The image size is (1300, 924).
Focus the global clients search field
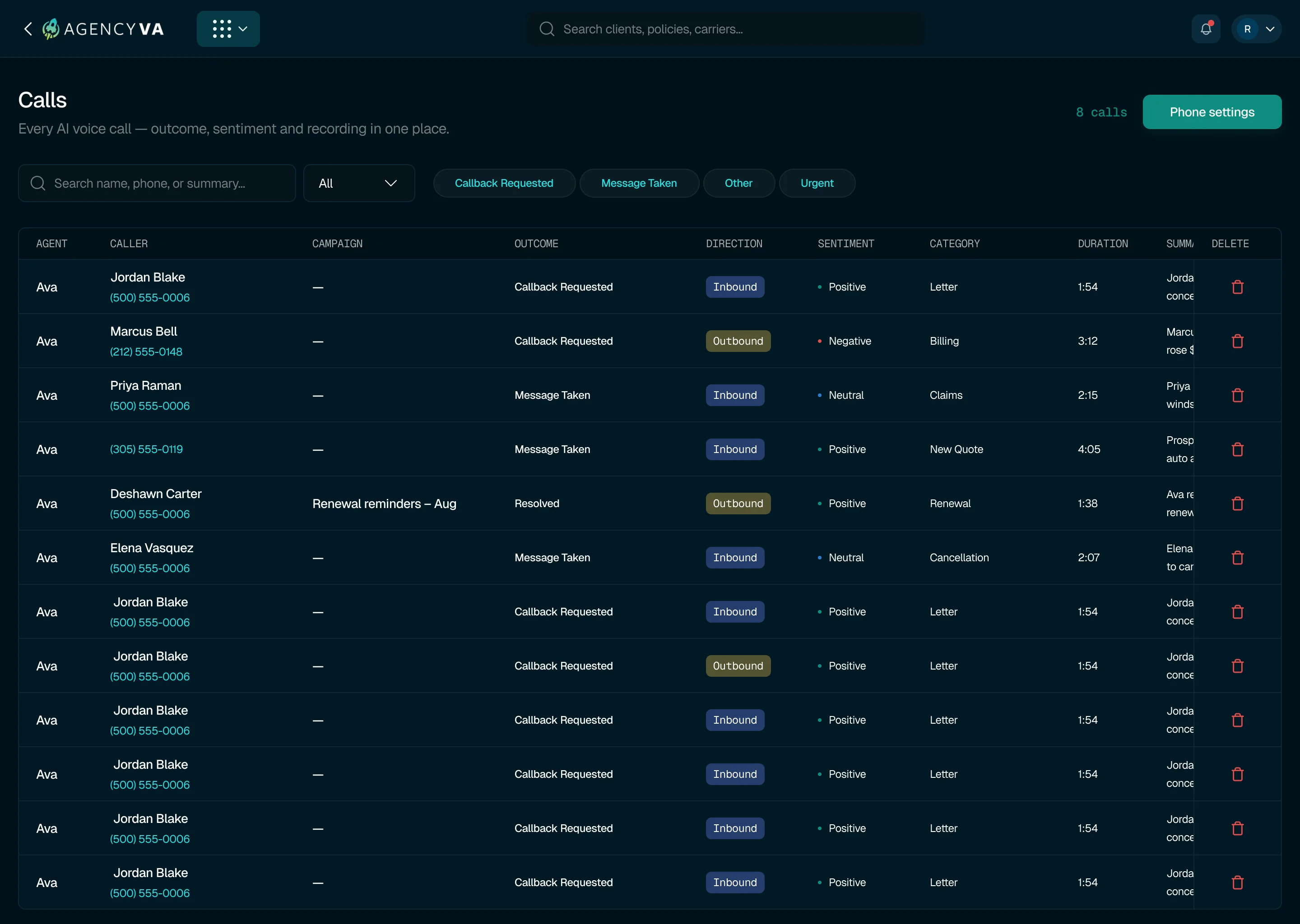click(x=726, y=29)
